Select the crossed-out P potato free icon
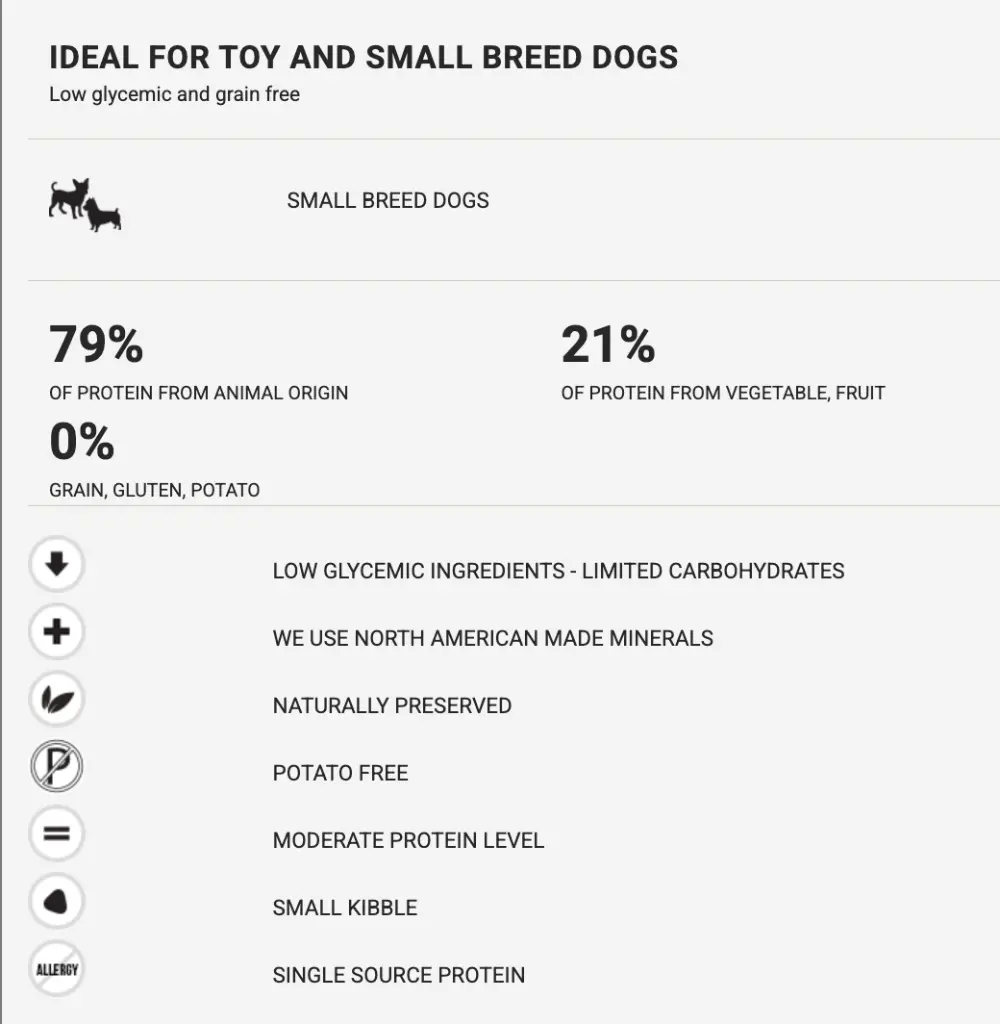The image size is (1000, 1024). tap(57, 766)
